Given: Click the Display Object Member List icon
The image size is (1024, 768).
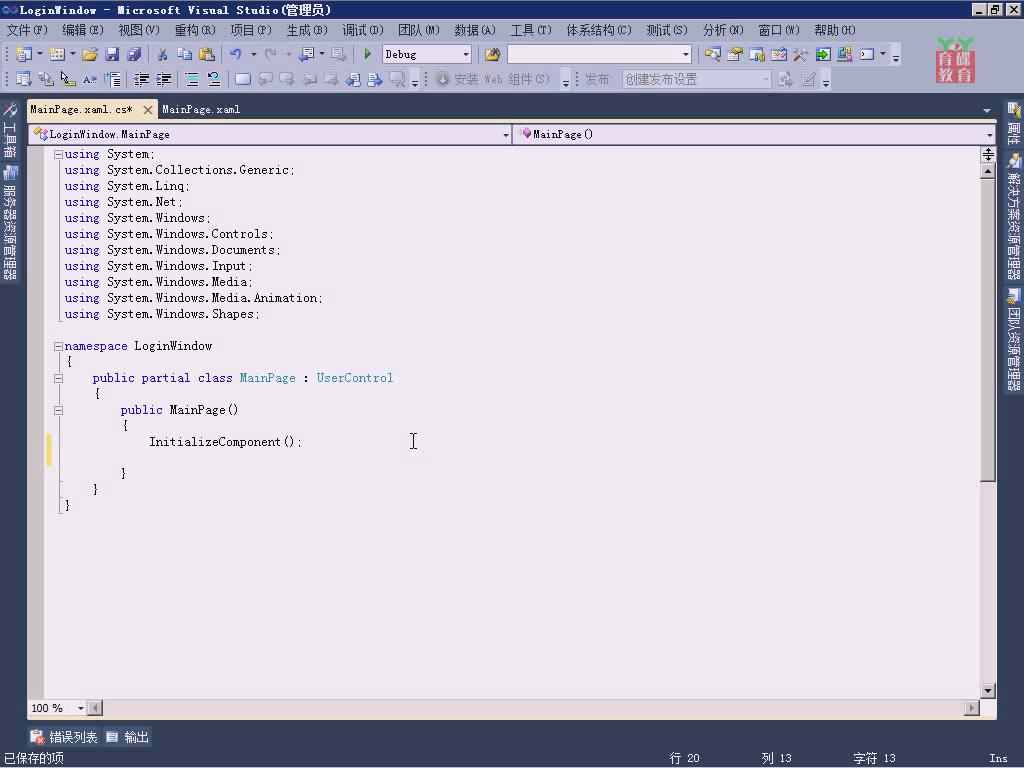Looking at the screenshot, I should pos(24,80).
